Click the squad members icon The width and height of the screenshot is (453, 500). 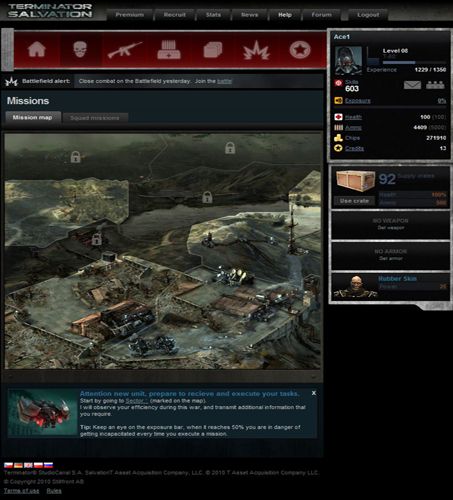tap(435, 85)
